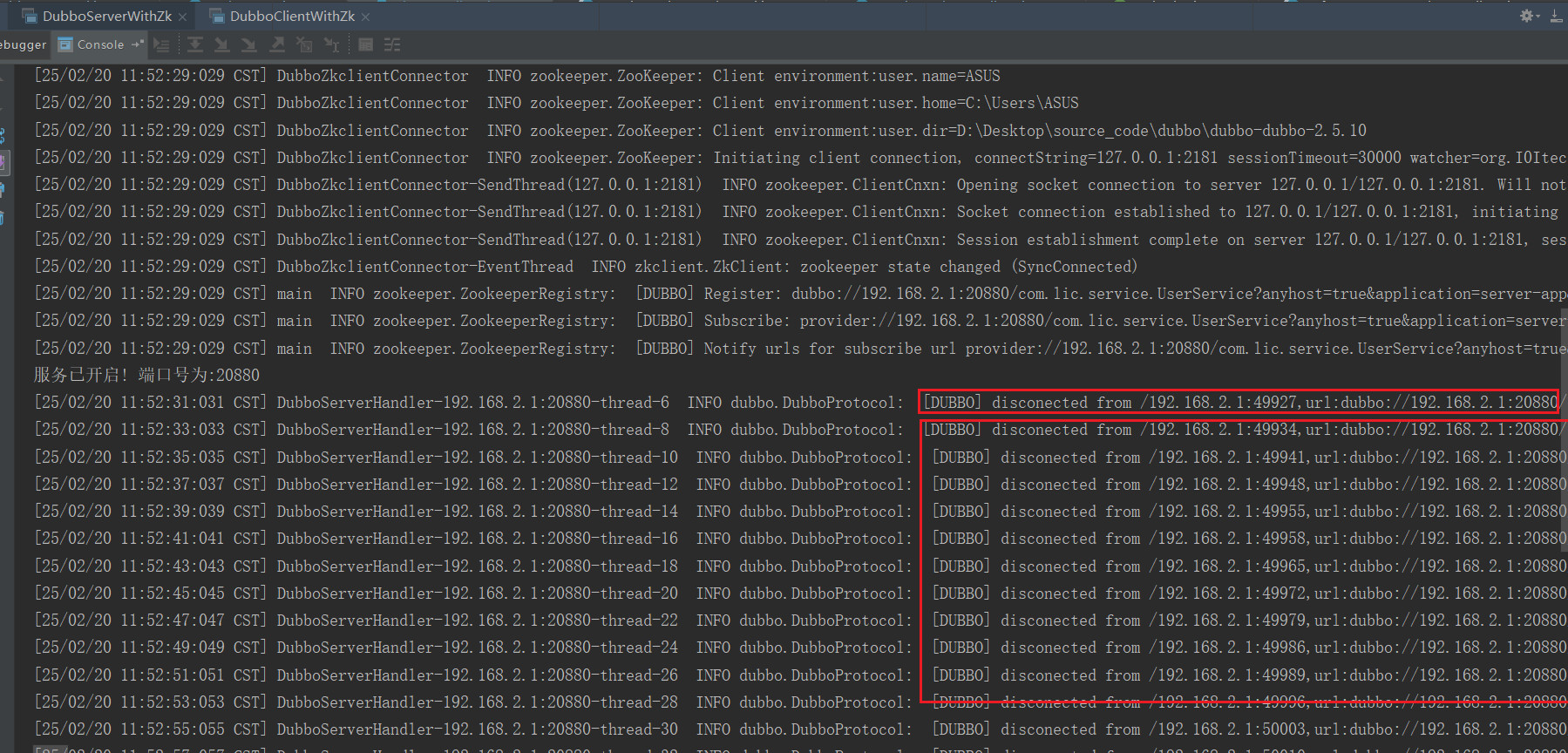Click the hide tool window icon
Screen dimensions: 1568x753
(x=1557, y=16)
